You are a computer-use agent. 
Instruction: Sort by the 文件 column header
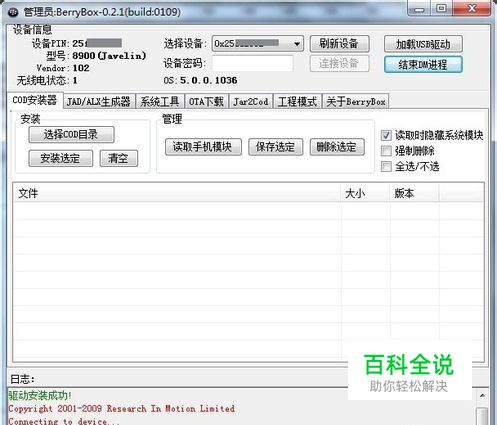(177, 193)
